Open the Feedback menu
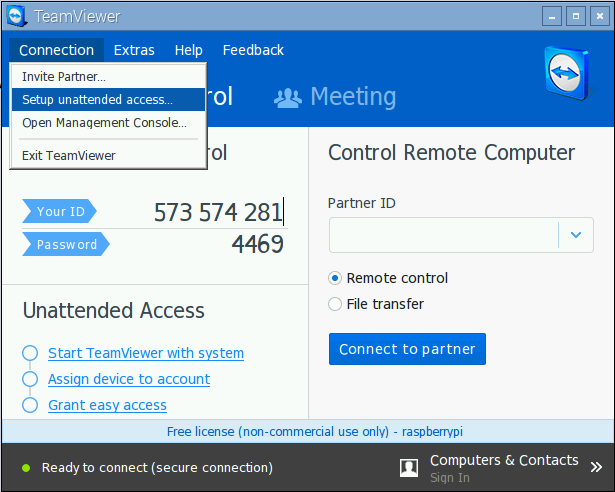 [x=253, y=50]
